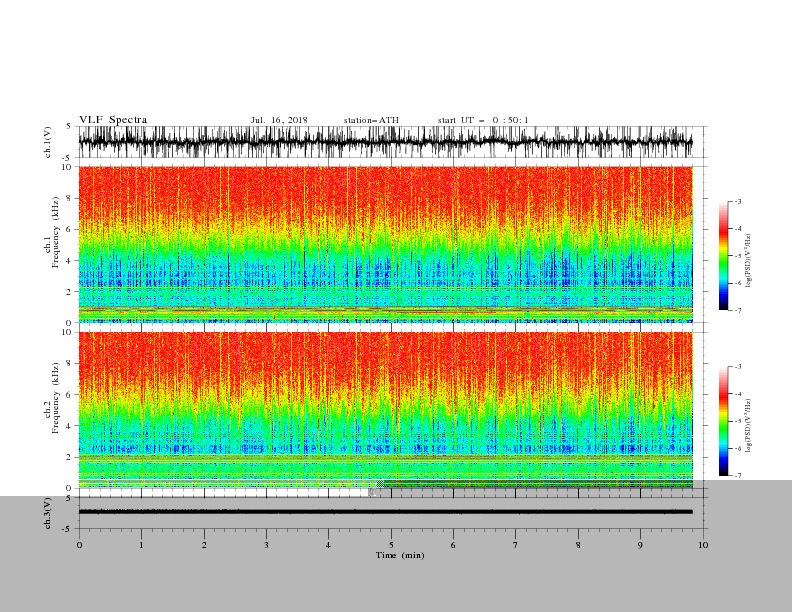Viewport: 792px width, 612px height.
Task: Click the time axis tick label "5"
Action: click(x=391, y=545)
